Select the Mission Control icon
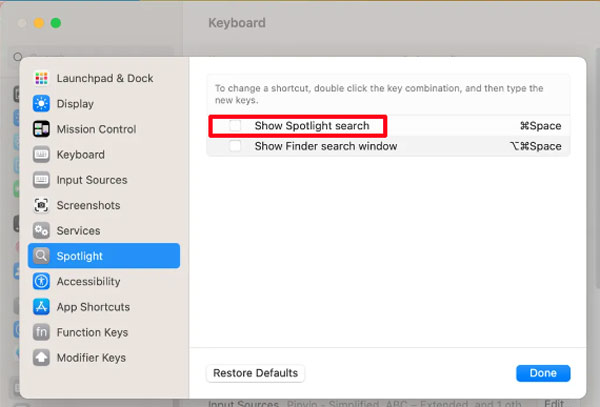Screen dimensions: 600x407 (41, 129)
